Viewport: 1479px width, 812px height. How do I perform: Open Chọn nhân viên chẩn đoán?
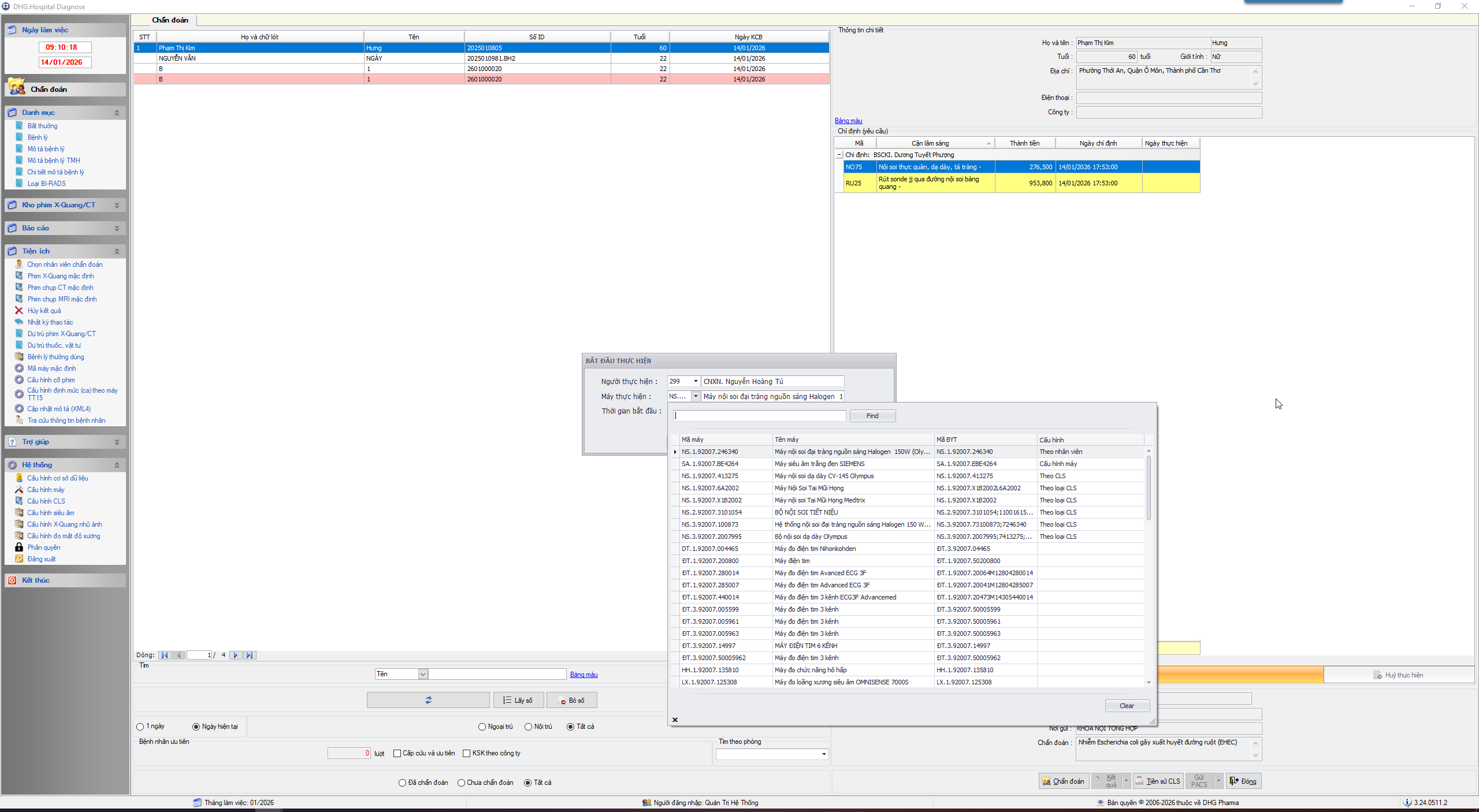(x=65, y=265)
